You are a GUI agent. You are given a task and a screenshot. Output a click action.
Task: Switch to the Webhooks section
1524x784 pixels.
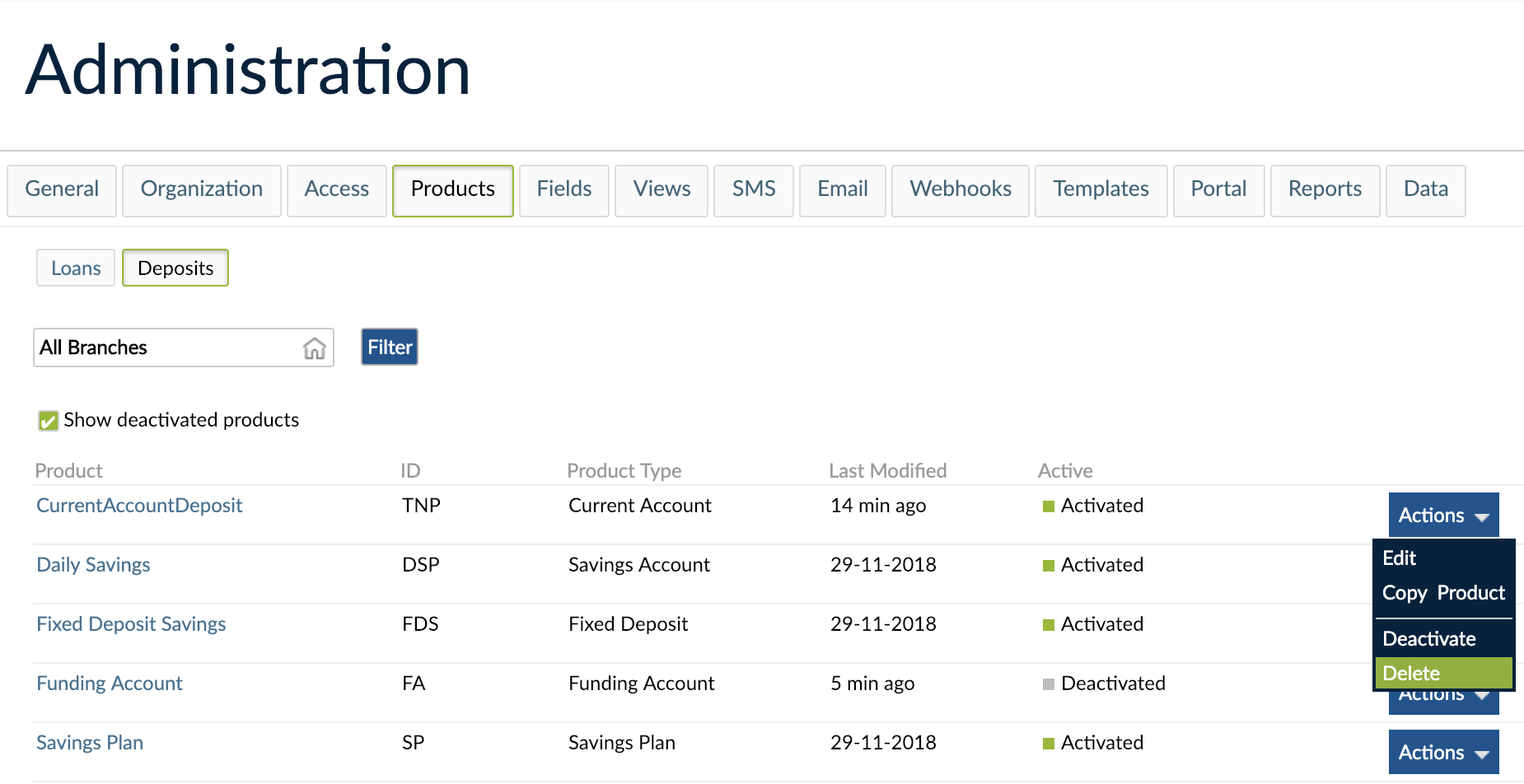coord(960,189)
